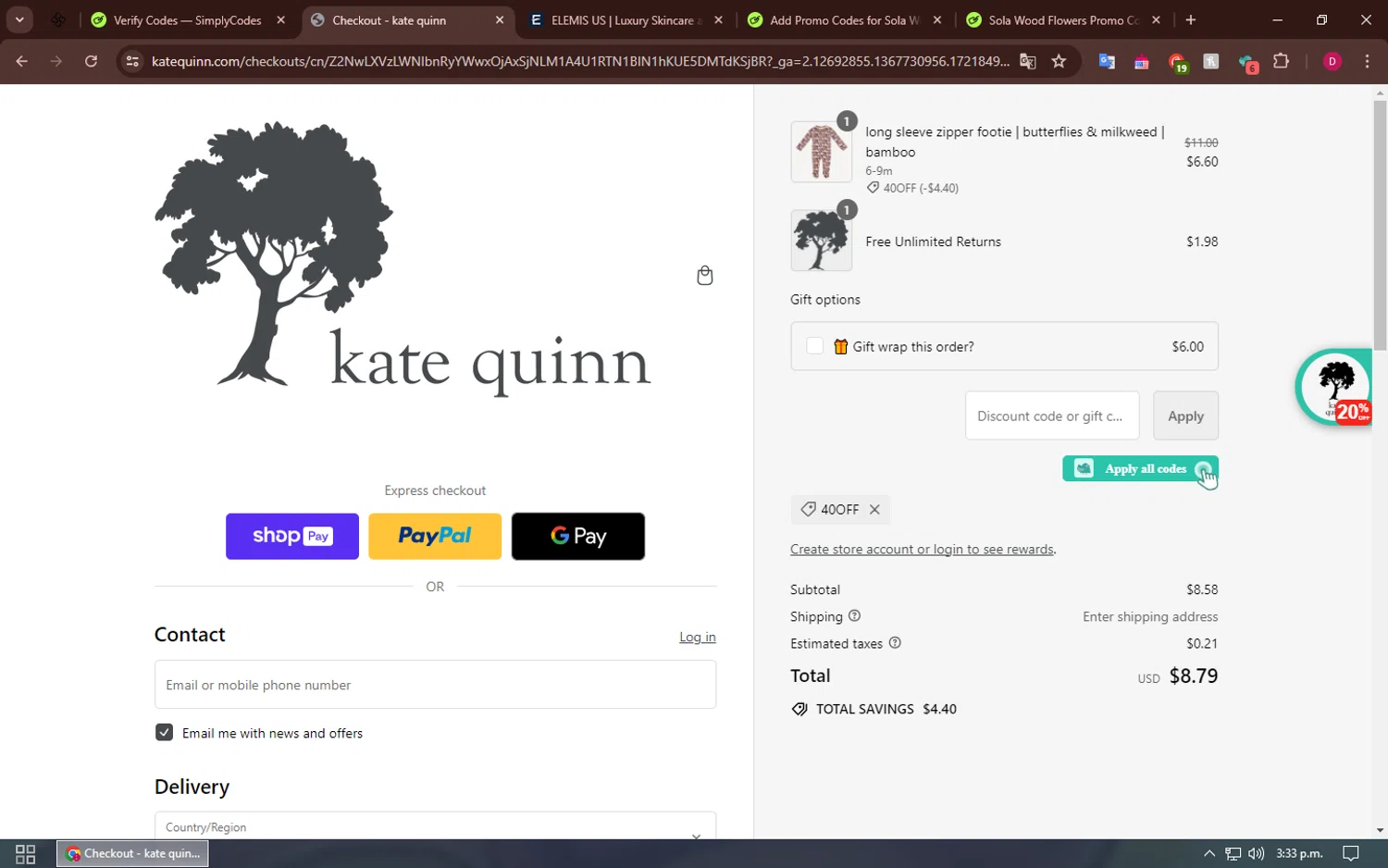This screenshot has height=868, width=1388.
Task: Close the Verify Codes tab
Action: pos(281,20)
